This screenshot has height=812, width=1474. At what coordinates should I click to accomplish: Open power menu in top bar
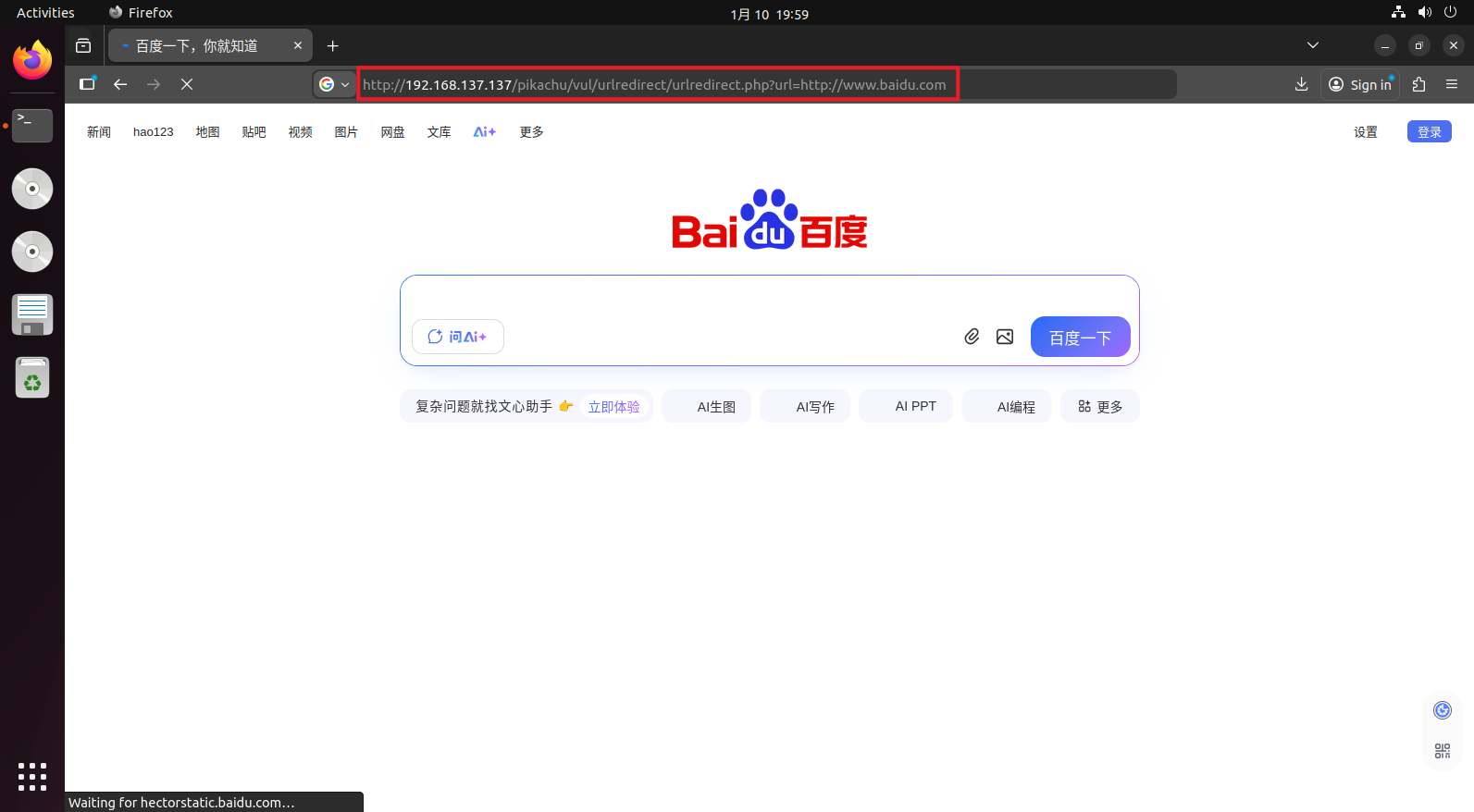pyautogui.click(x=1450, y=12)
